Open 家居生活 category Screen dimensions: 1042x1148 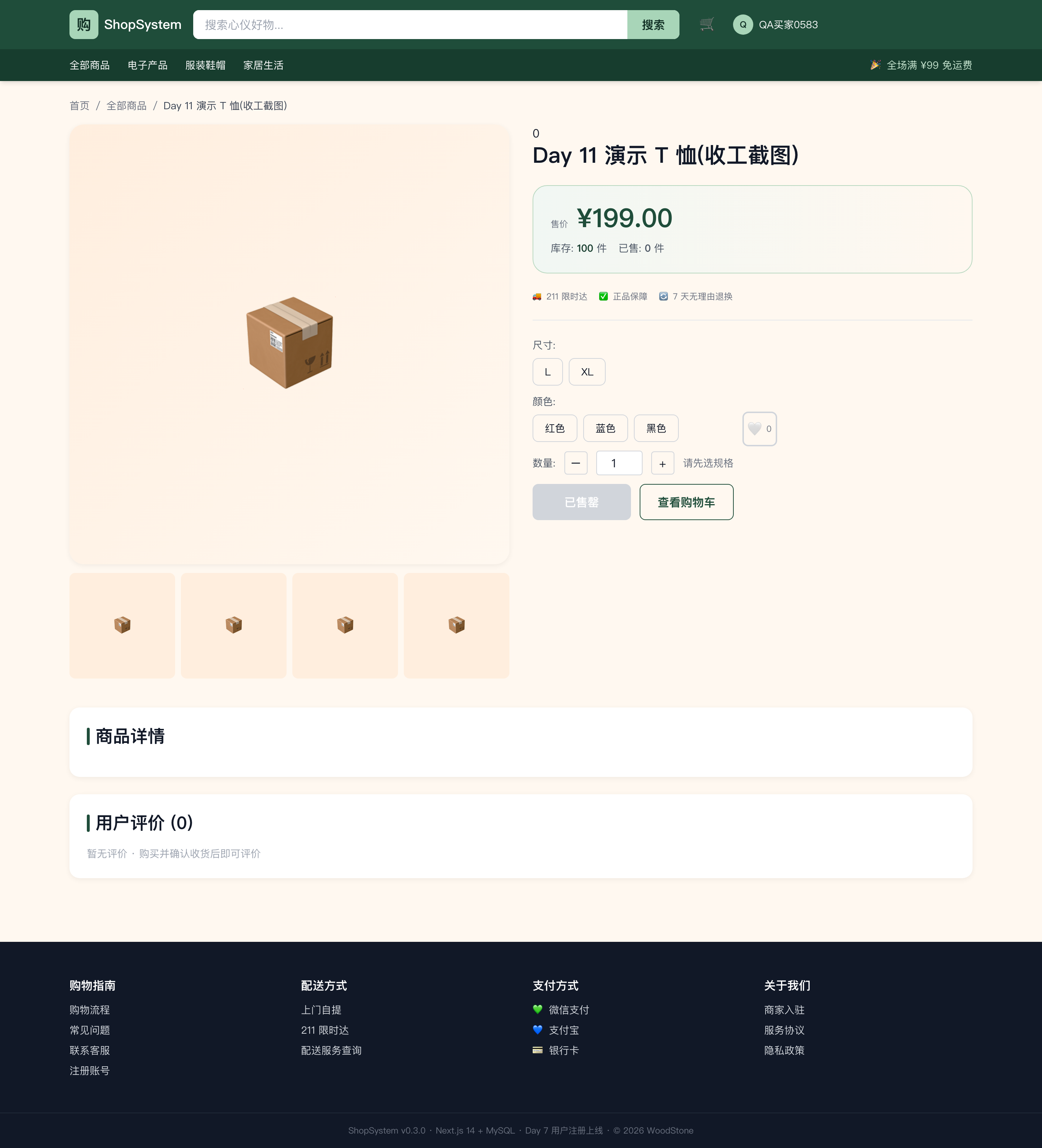(263, 65)
